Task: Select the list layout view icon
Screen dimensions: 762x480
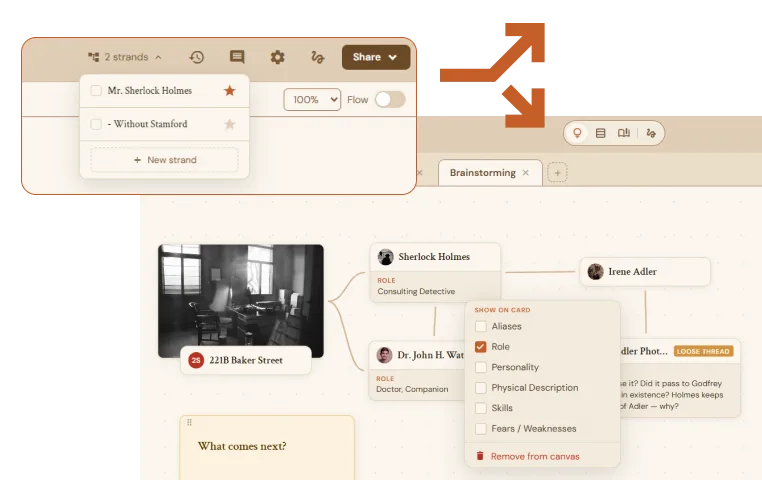Action: [x=600, y=133]
